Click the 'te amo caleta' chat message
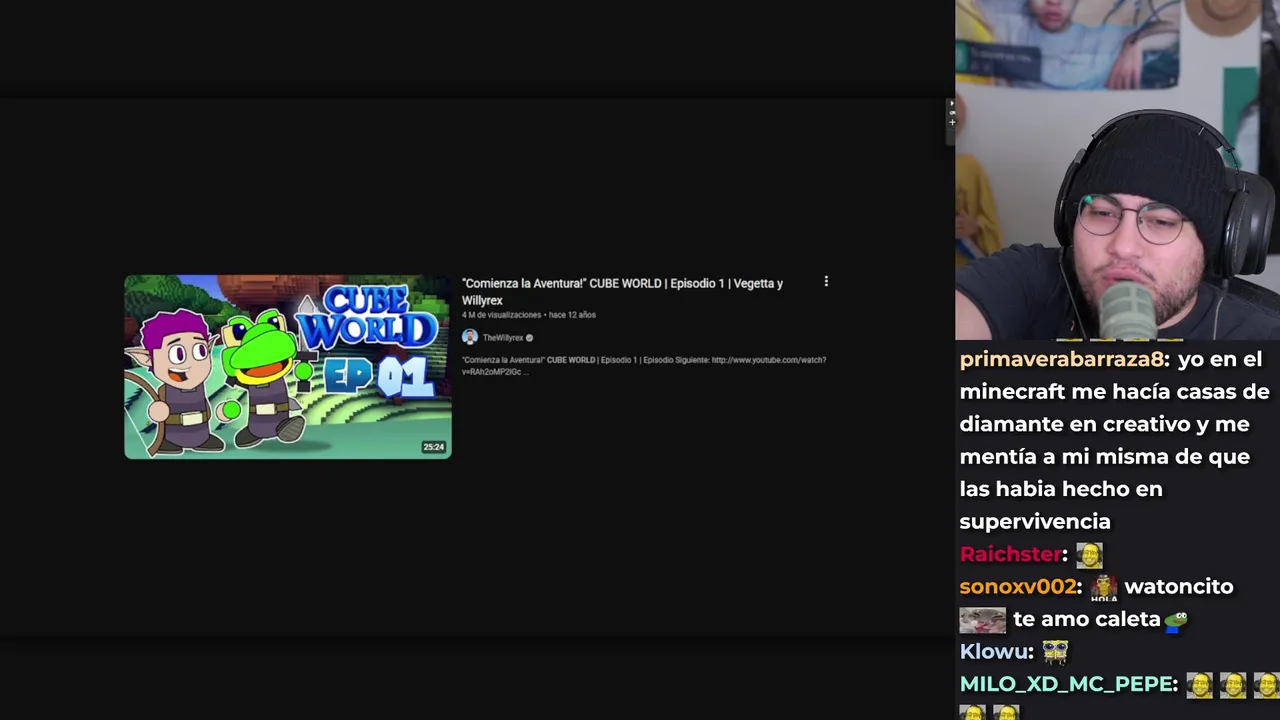Viewport: 1280px width, 720px height. (x=1086, y=620)
